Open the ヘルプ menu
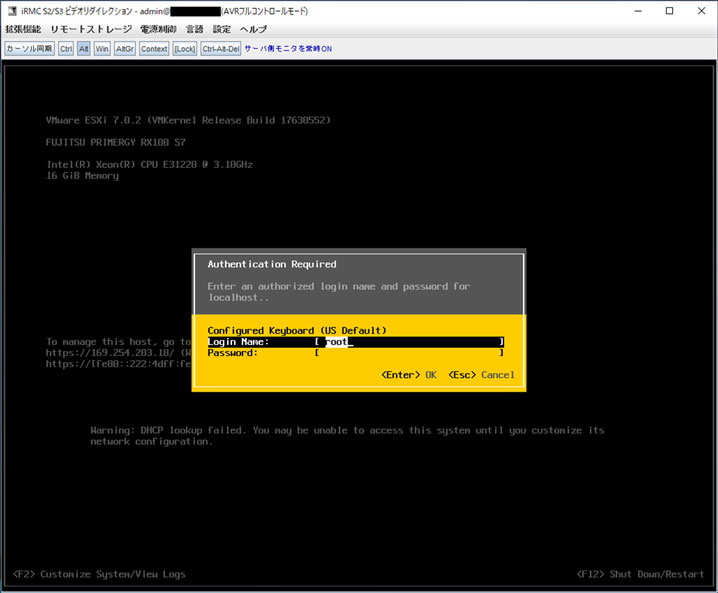718x593 pixels. 253,29
